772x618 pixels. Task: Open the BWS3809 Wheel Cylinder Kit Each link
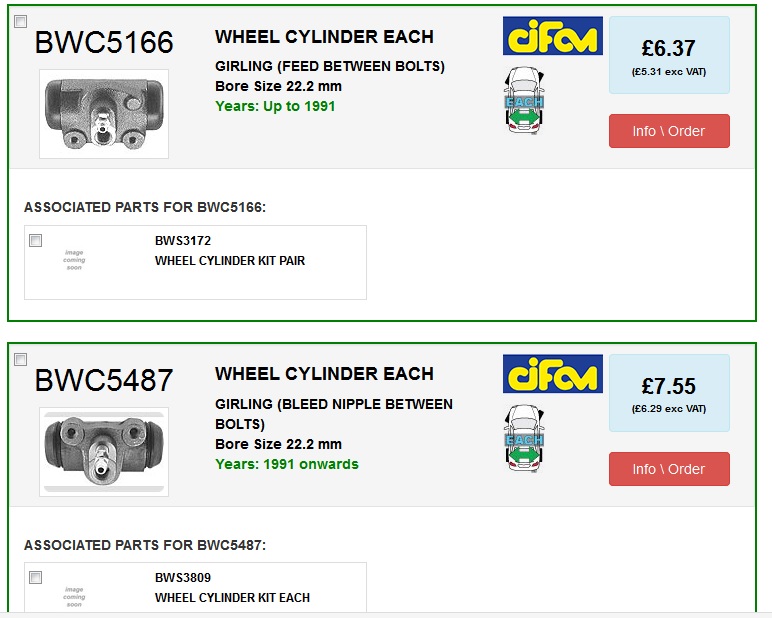click(x=232, y=597)
